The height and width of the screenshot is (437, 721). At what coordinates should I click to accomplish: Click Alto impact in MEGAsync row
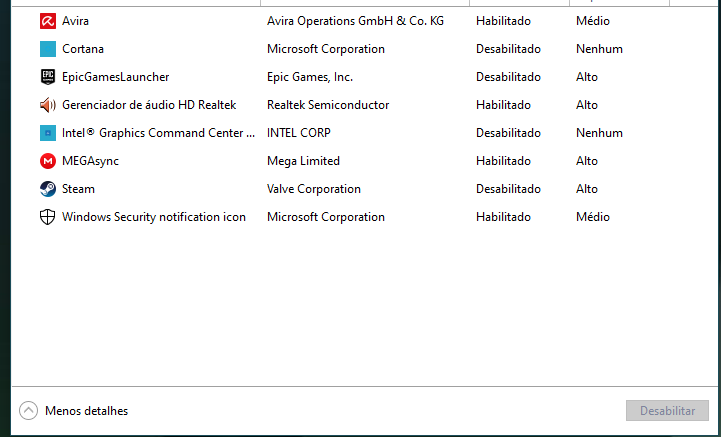pos(587,161)
